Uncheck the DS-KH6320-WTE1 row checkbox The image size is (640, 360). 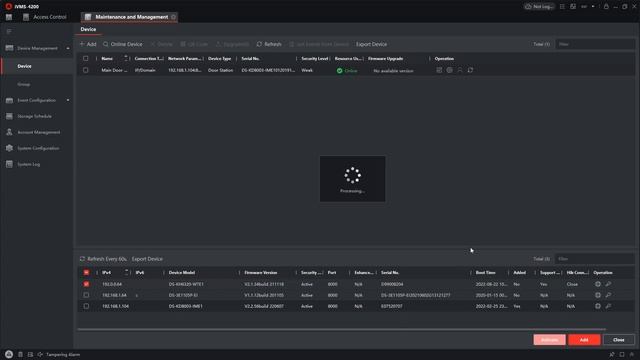[x=86, y=284]
